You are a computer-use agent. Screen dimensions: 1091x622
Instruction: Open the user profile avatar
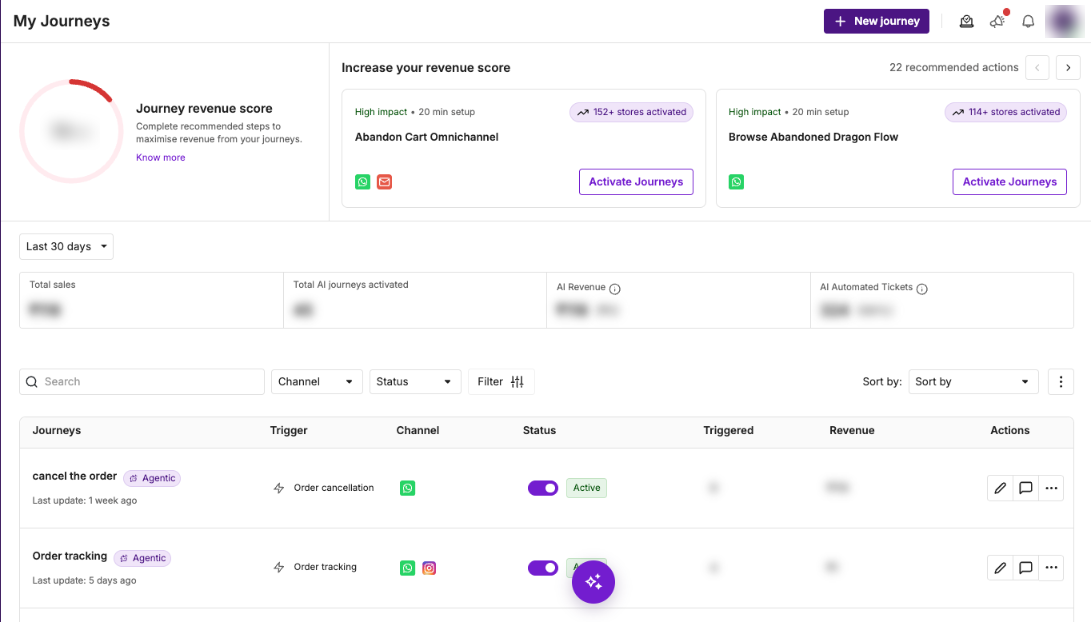pos(1064,22)
